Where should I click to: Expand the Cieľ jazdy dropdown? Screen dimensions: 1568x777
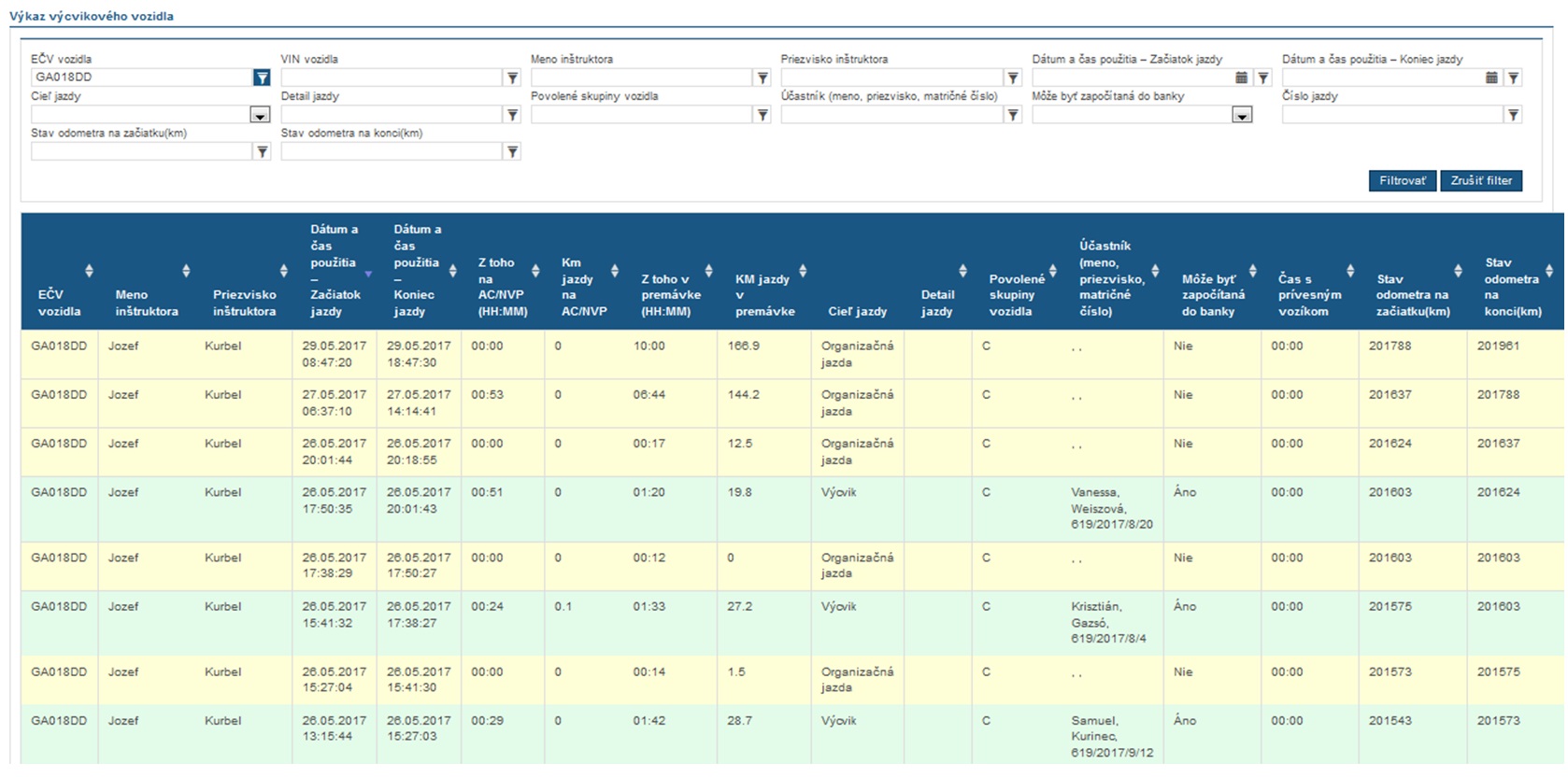[x=260, y=115]
